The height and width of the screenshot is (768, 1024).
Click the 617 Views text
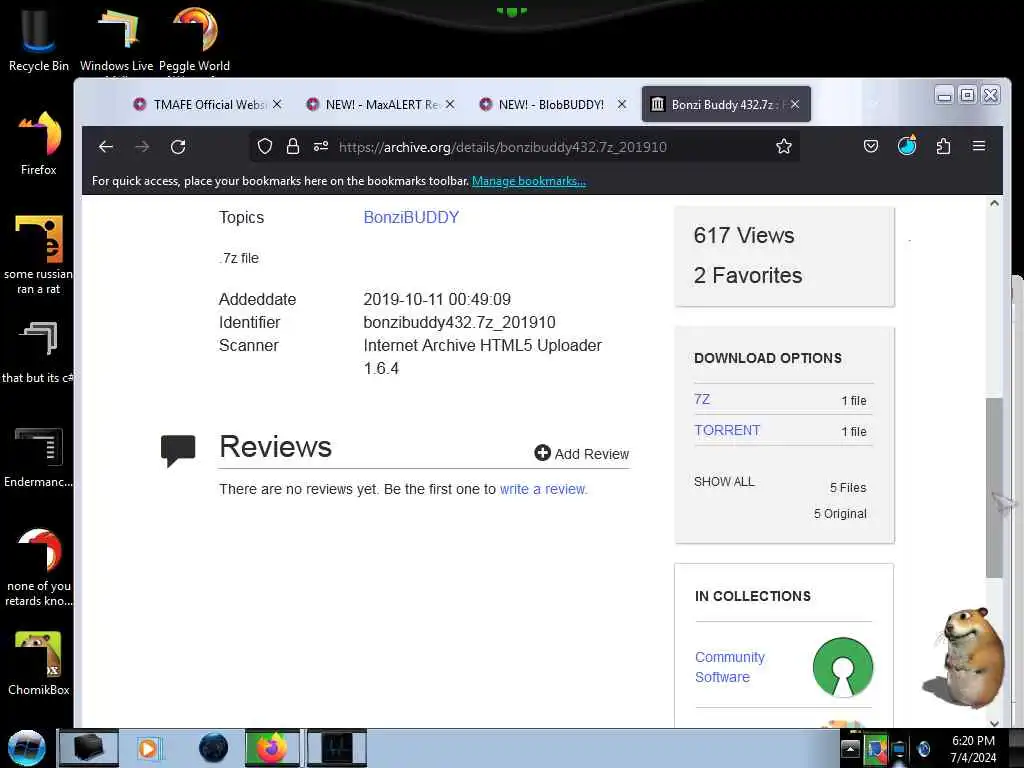(x=744, y=235)
